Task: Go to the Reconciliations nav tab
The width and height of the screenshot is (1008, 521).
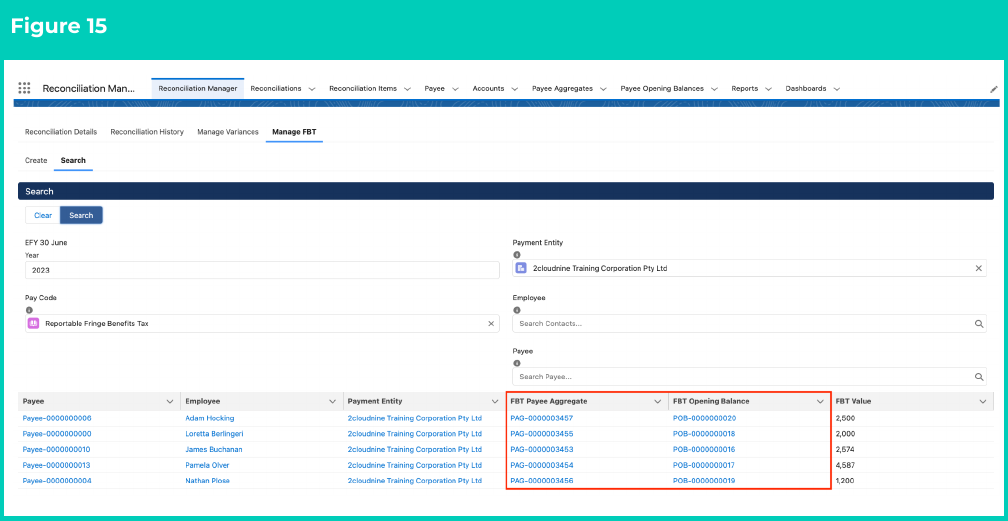Action: 276,88
